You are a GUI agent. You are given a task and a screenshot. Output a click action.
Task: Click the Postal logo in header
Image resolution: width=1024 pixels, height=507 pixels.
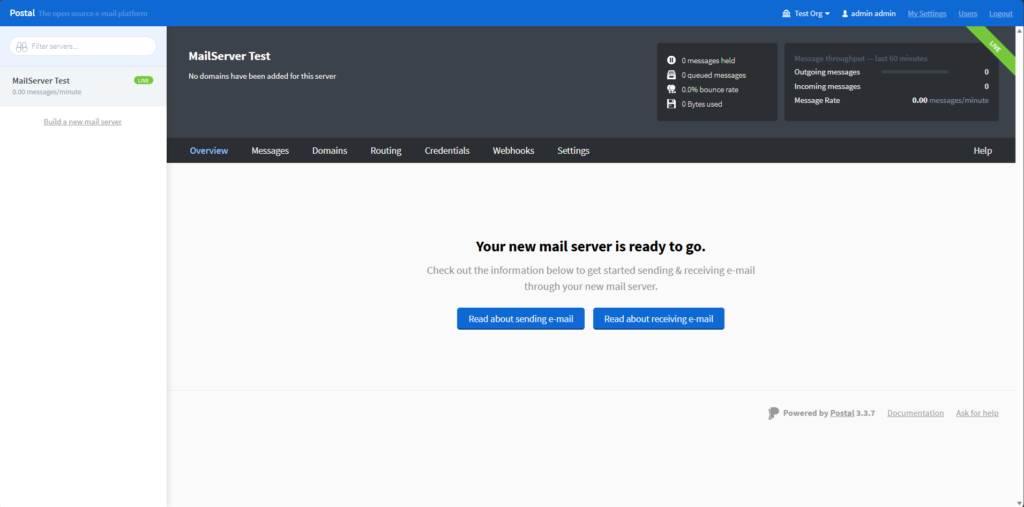pyautogui.click(x=22, y=13)
